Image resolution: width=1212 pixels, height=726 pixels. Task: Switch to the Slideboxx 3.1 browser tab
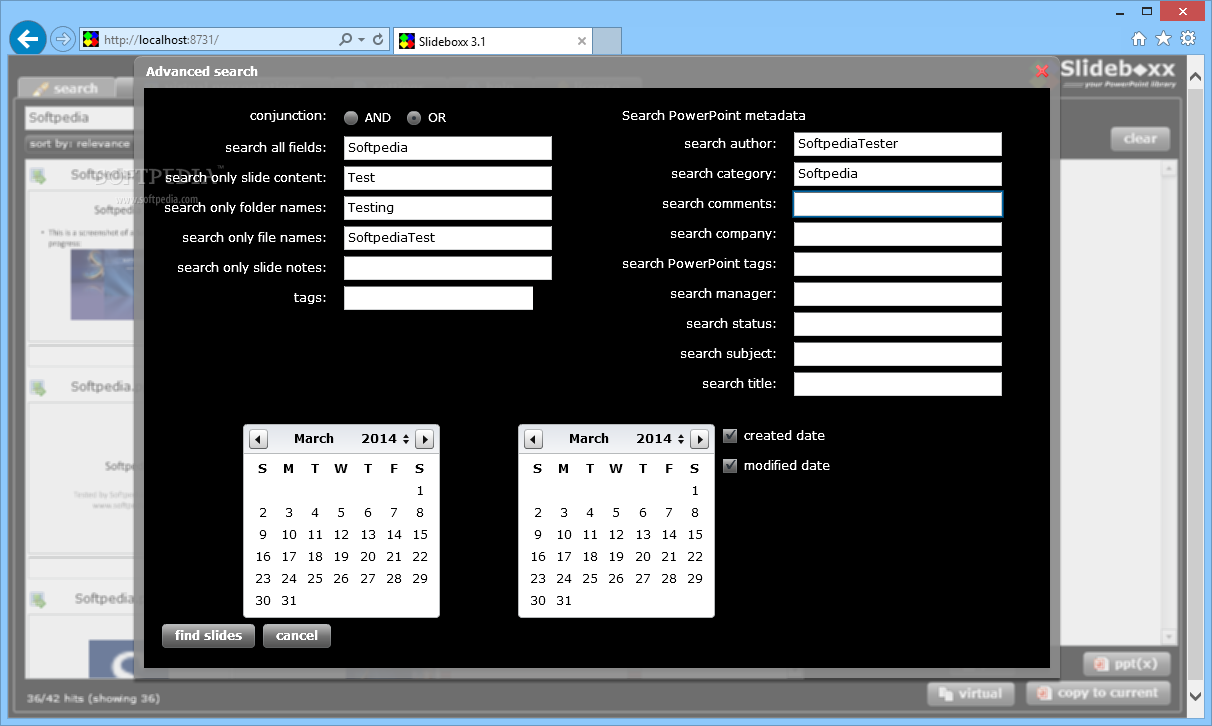click(493, 41)
